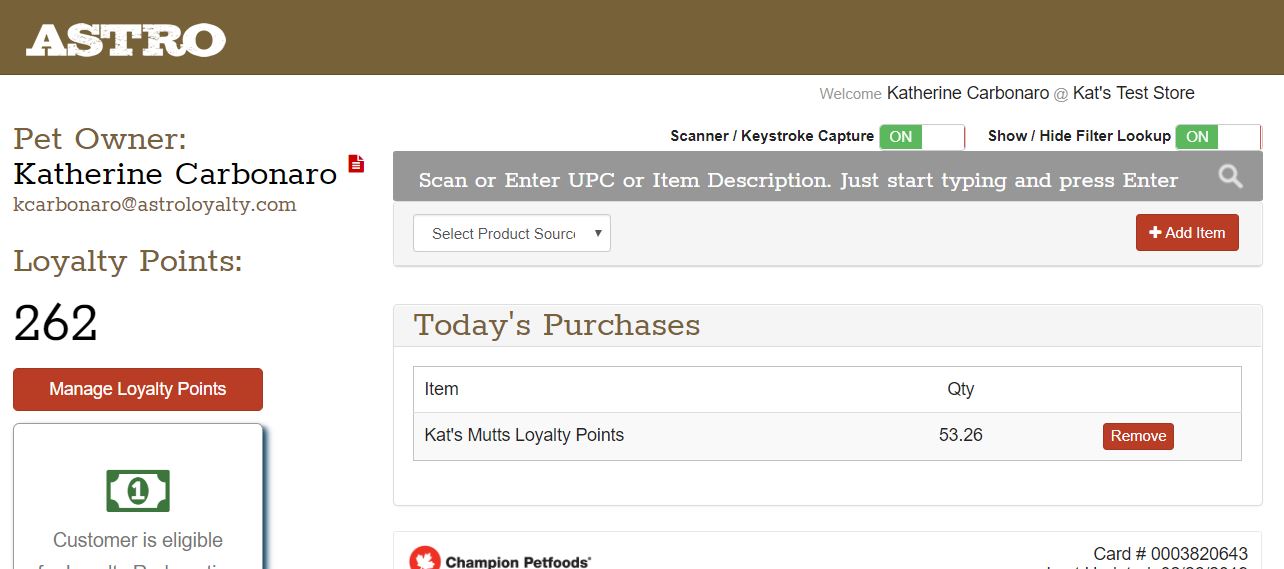Screen dimensions: 1284x569
Task: Click the Qty column header
Action: tap(961, 389)
